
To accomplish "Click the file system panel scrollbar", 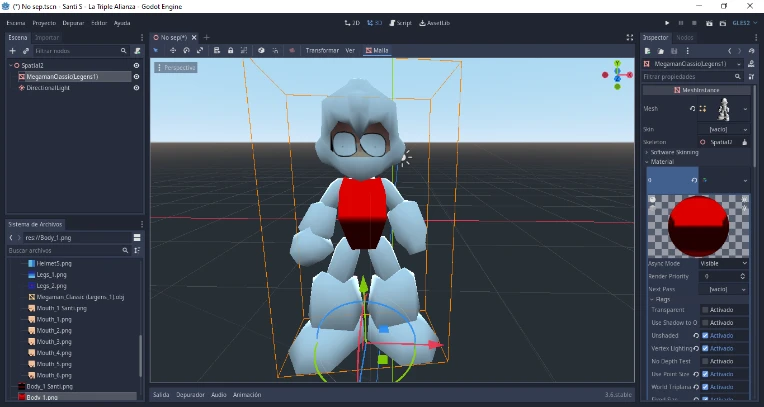I will [141, 356].
